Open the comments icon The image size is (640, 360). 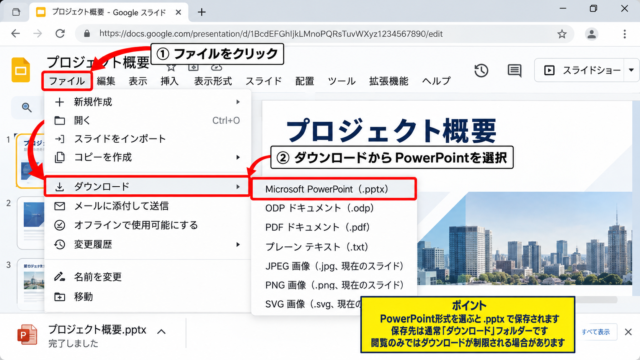click(514, 71)
